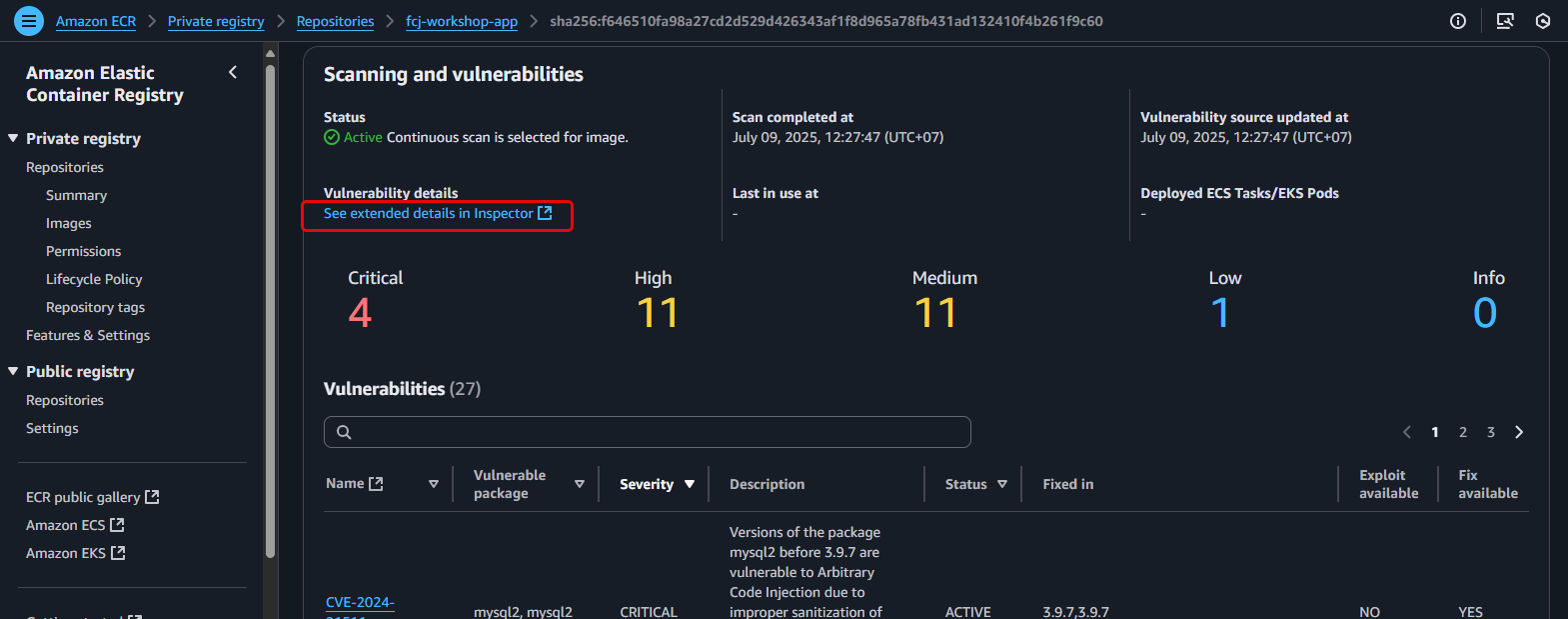Collapse the Private registry section

point(13,138)
